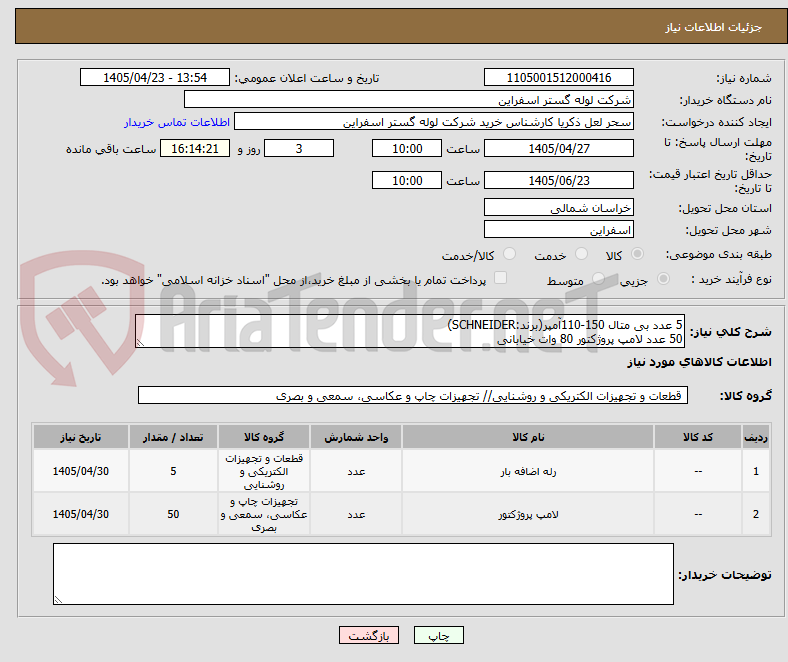Click the response deadline time field 10:00
The height and width of the screenshot is (662, 788).
click(407, 148)
